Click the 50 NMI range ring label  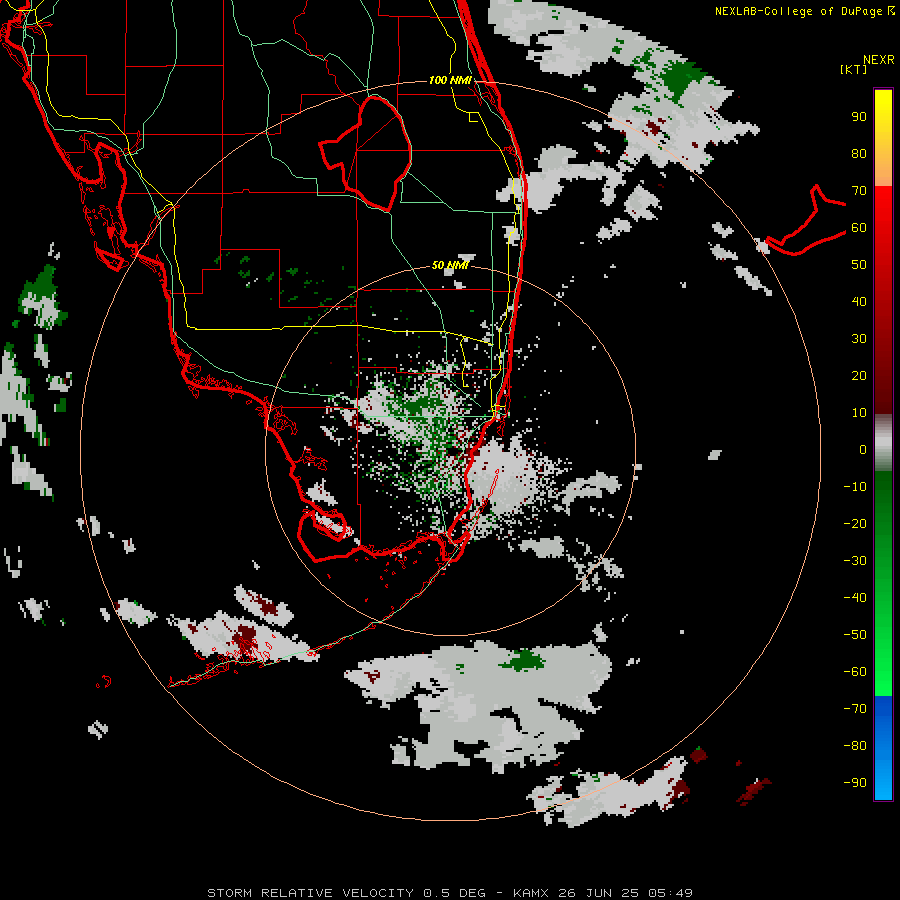(x=450, y=265)
